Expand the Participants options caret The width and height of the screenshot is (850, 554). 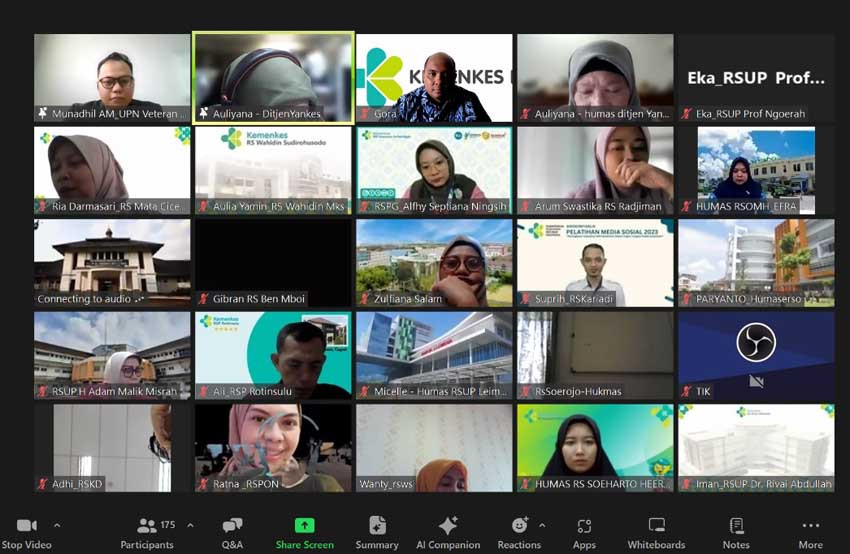[190, 525]
